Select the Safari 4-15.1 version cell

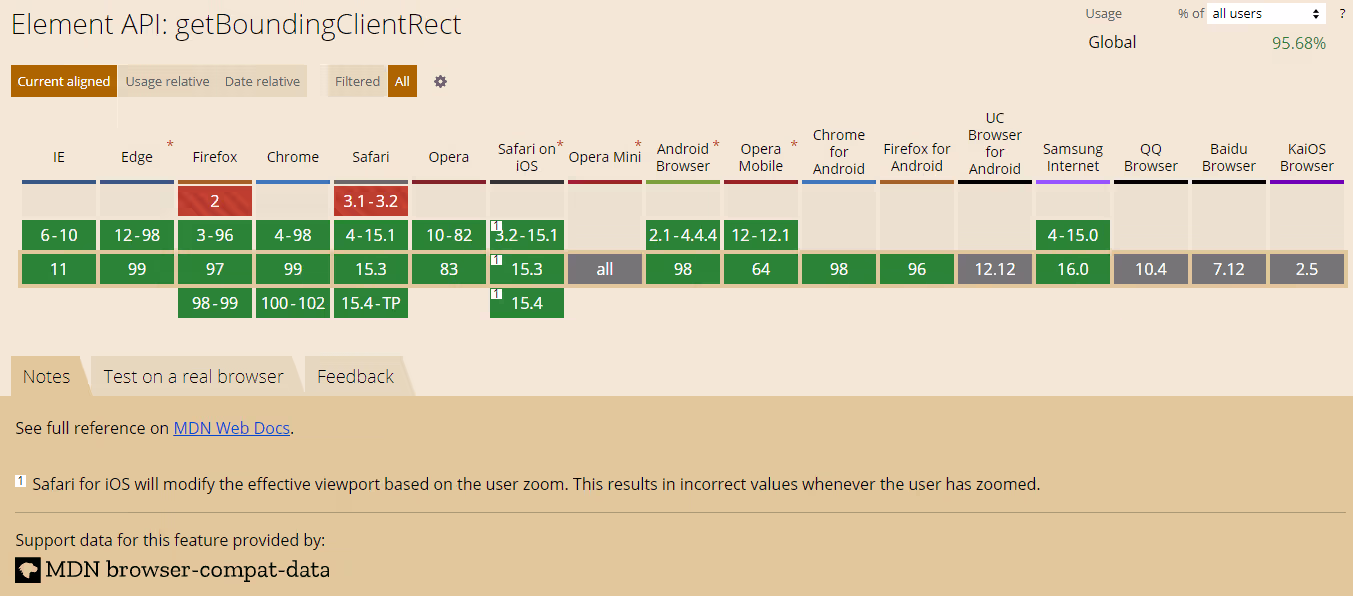pyautogui.click(x=371, y=236)
